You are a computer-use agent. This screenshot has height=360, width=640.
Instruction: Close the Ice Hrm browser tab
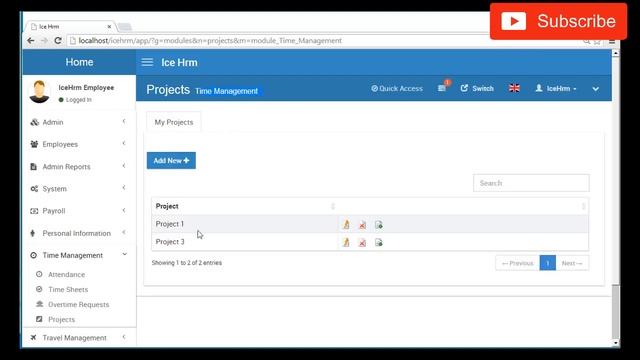109,27
